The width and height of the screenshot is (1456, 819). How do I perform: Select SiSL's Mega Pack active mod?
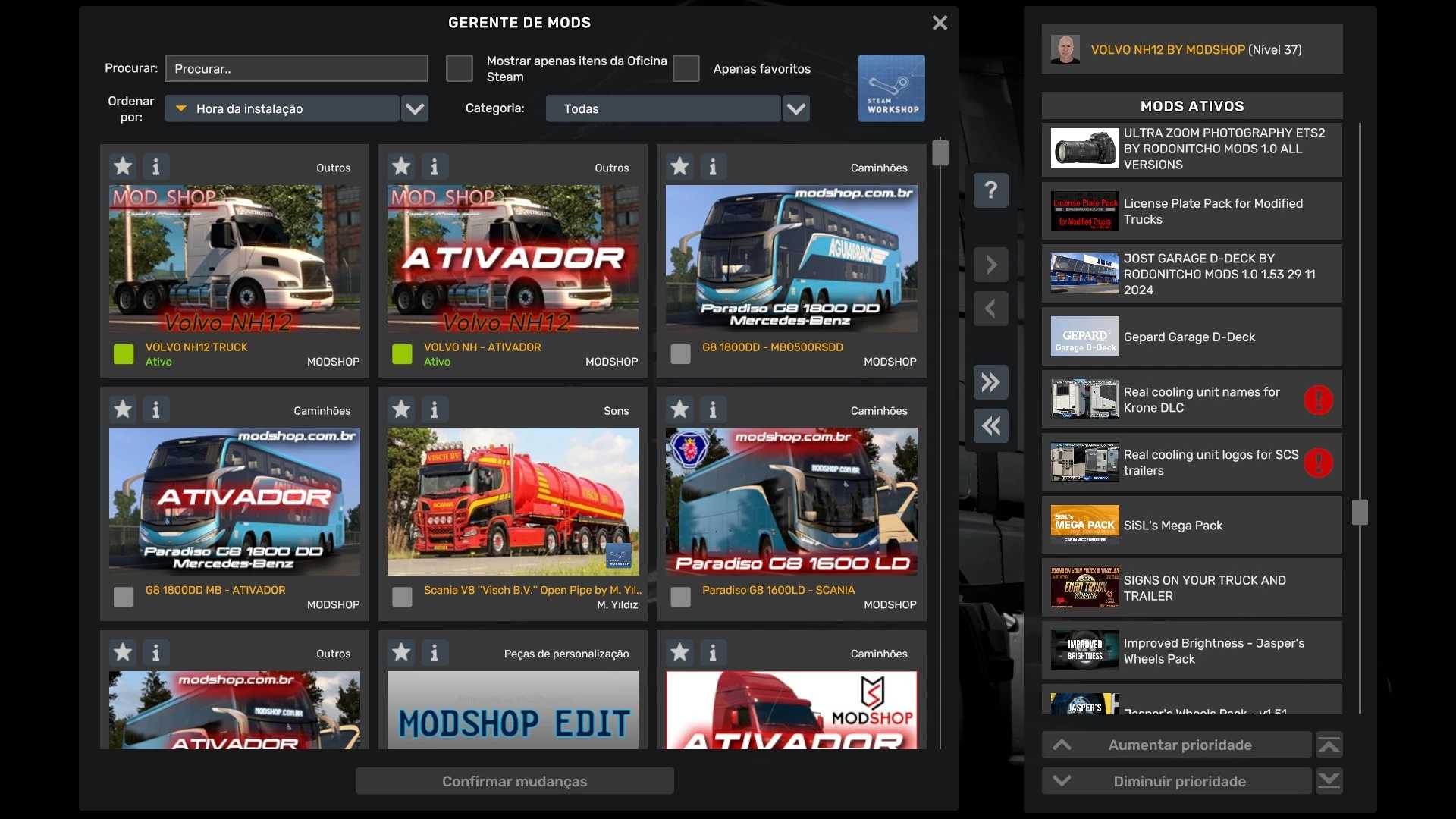pos(1191,525)
